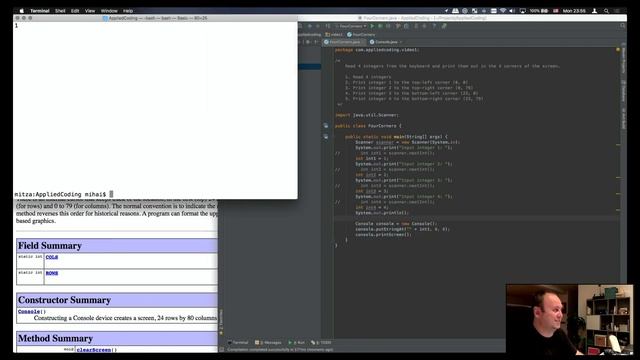Click the Wi-Fi status icon
Viewport: 640px width, 360px height.
(x=503, y=11)
